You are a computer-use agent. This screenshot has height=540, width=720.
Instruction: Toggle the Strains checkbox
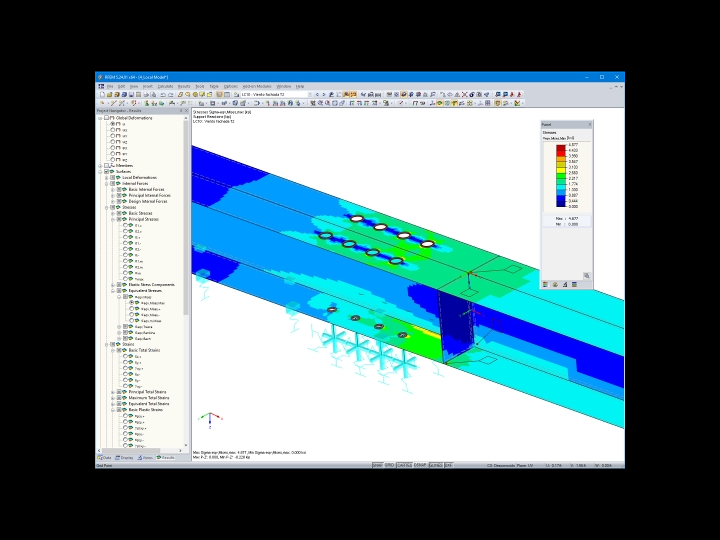point(112,344)
